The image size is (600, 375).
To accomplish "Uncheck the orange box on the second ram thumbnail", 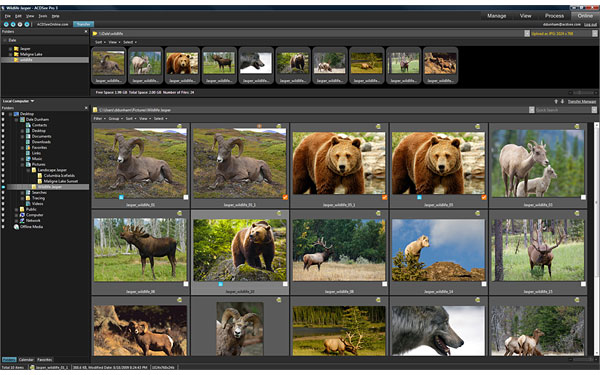I will [285, 197].
